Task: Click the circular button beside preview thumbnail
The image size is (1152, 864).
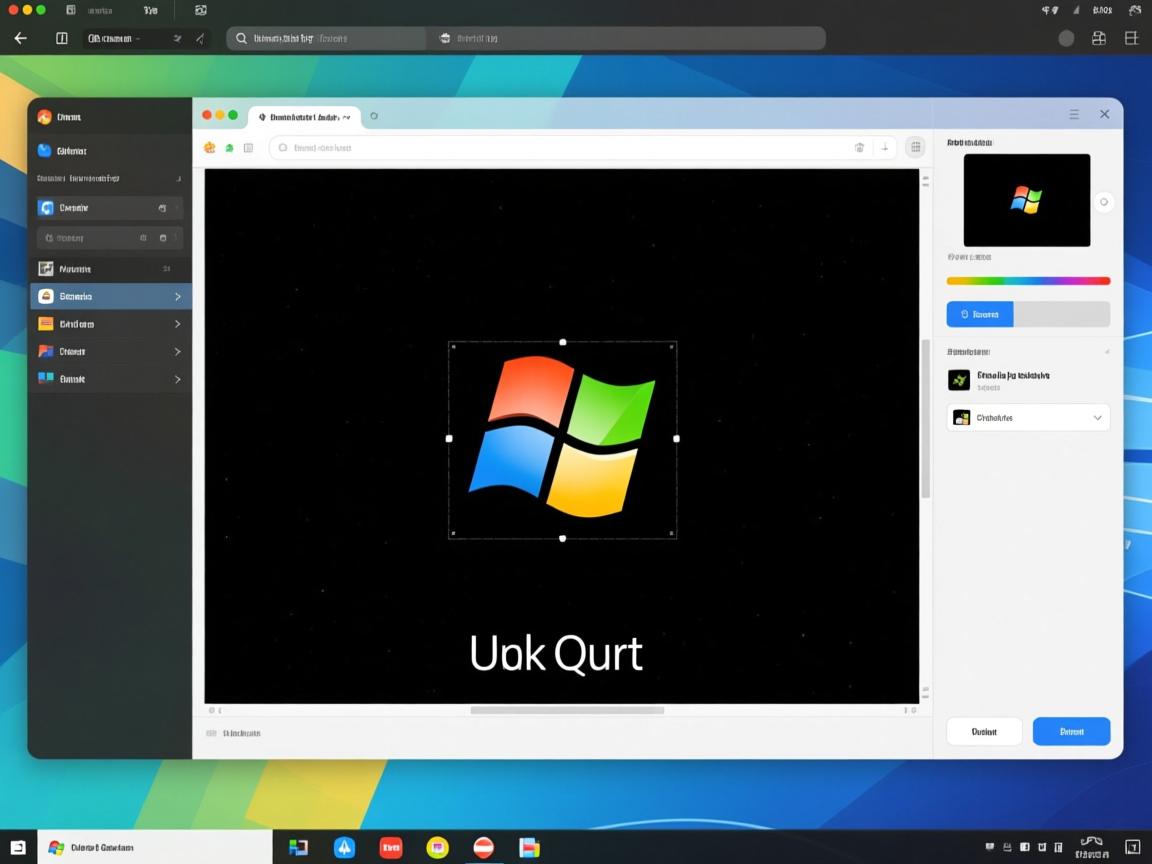Action: pos(1104,202)
